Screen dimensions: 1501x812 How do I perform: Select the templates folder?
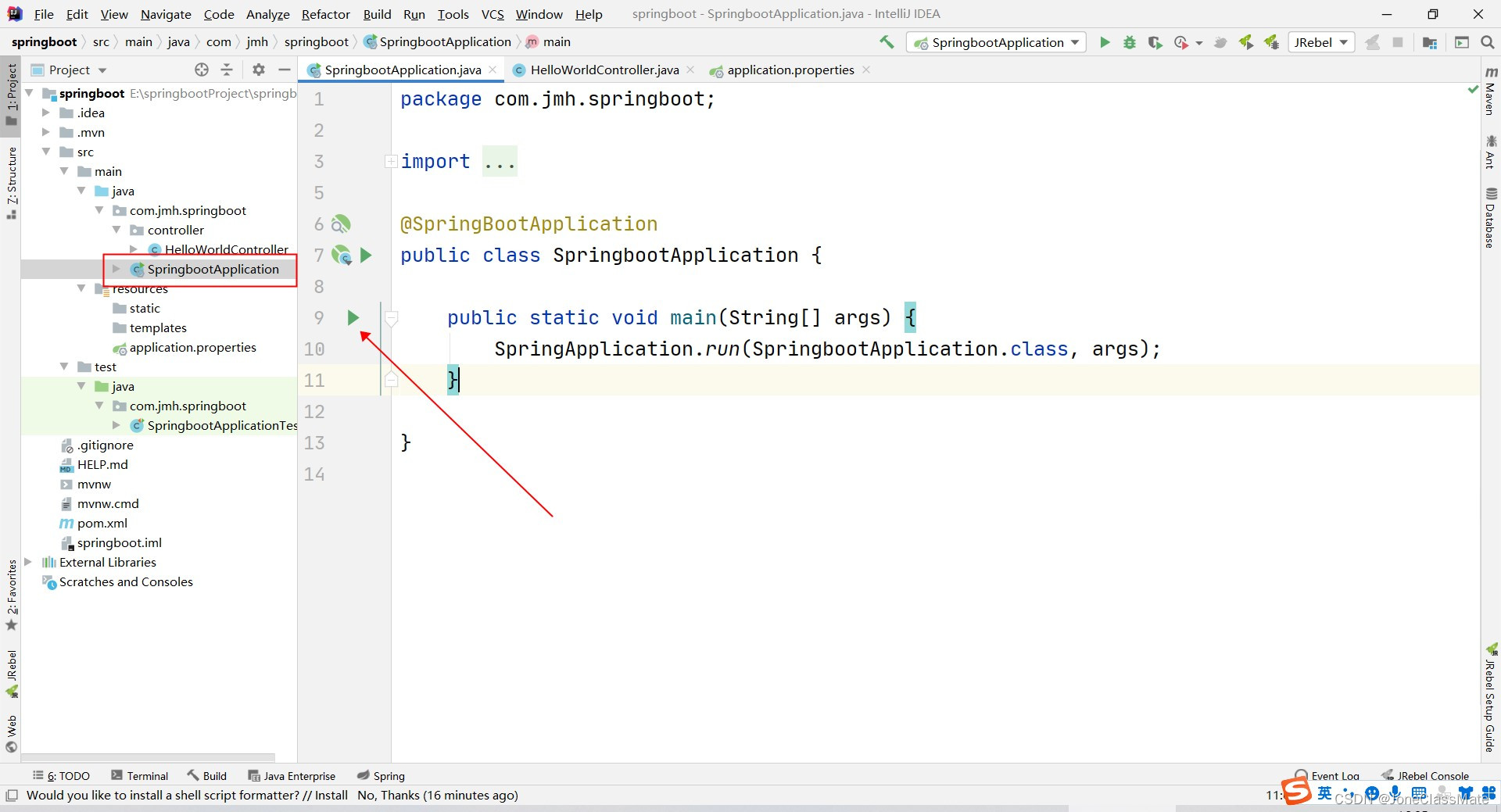pos(157,327)
